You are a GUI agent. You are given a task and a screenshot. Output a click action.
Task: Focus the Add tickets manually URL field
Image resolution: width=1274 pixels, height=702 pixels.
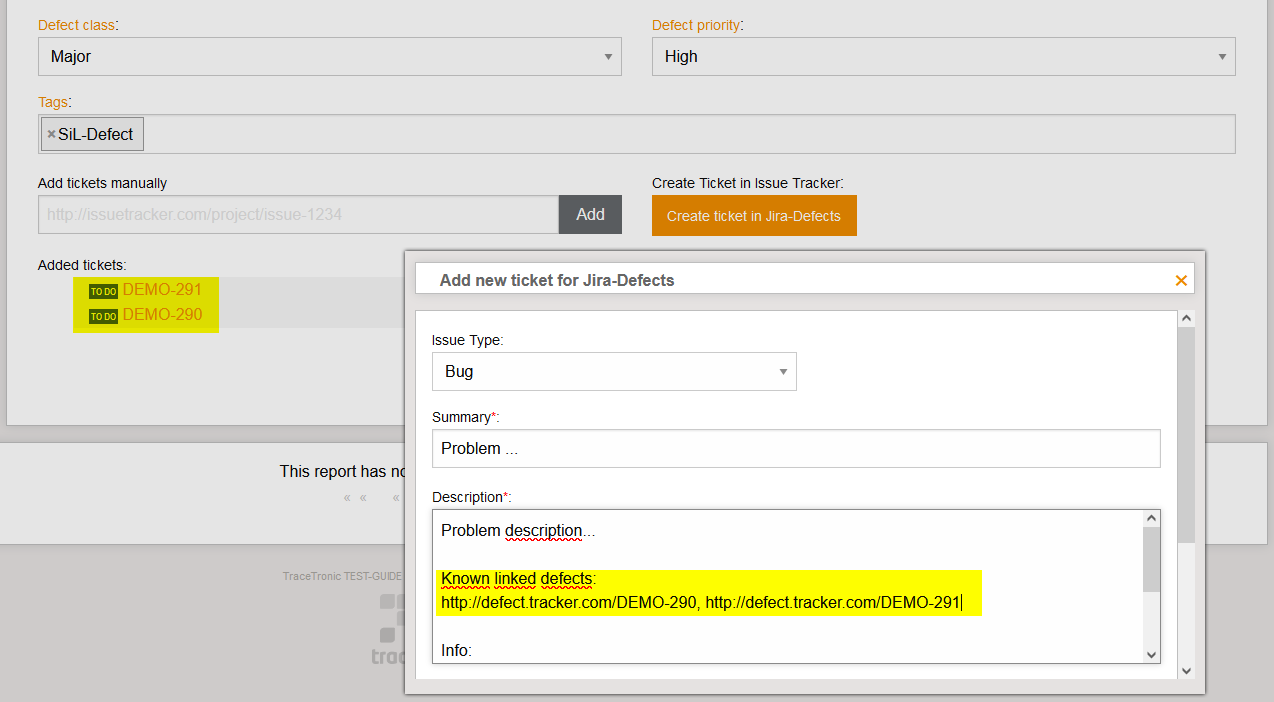[x=297, y=215]
